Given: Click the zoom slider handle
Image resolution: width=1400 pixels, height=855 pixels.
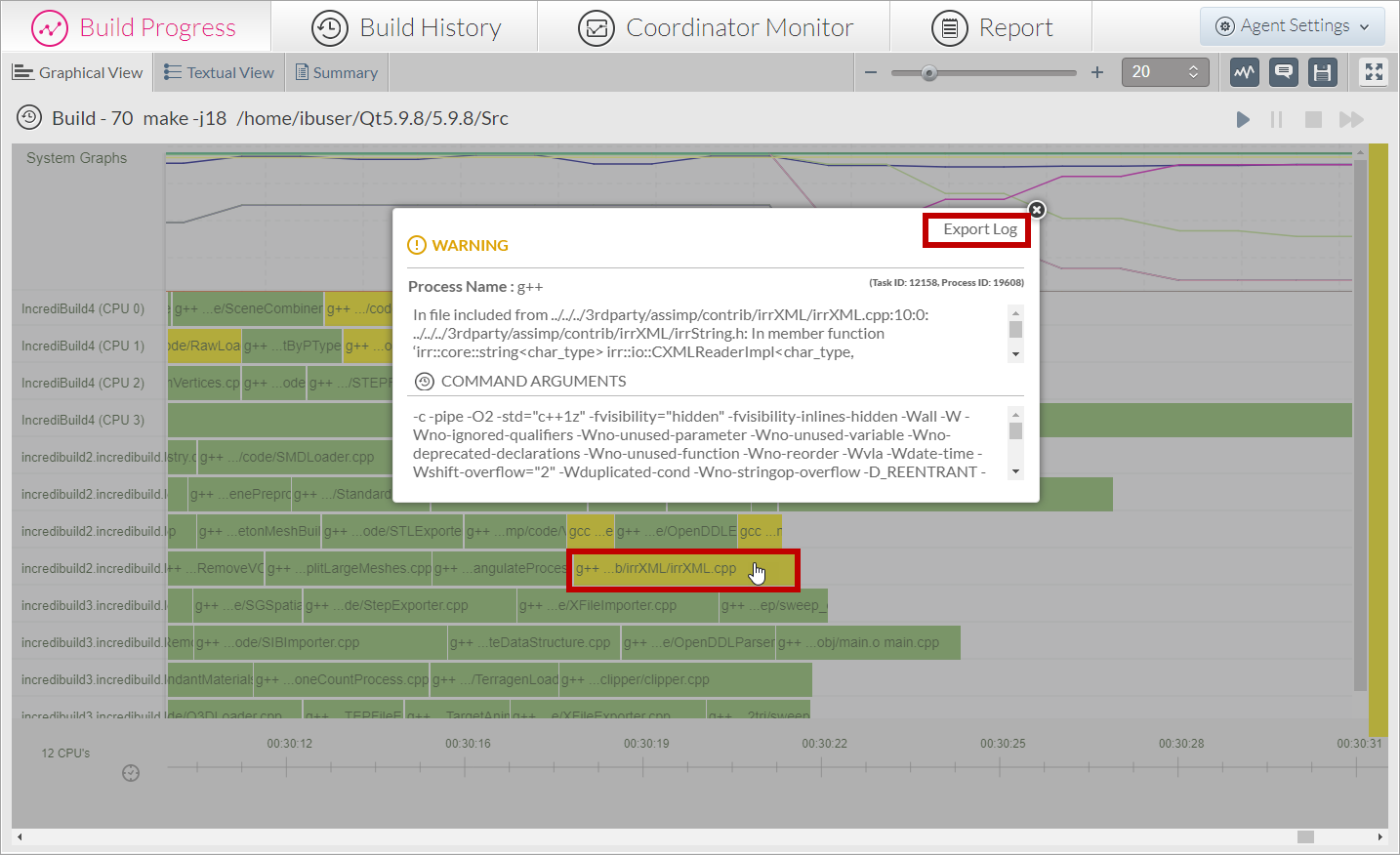Looking at the screenshot, I should pos(929,72).
